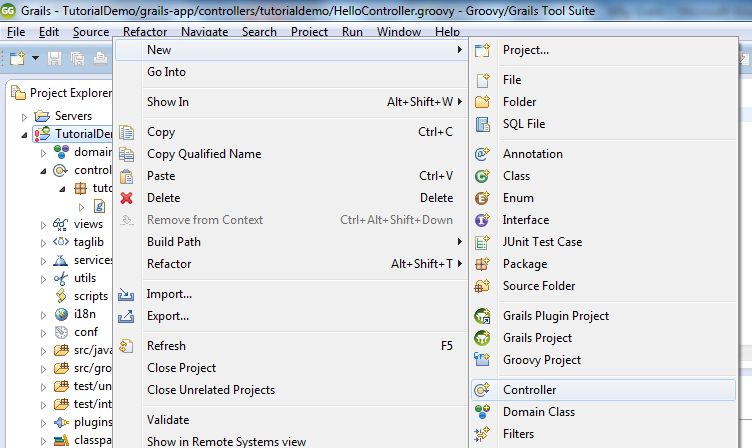Viewport: 752px width, 448px height.
Task: Select the utils folder in tree
Action: 85,278
